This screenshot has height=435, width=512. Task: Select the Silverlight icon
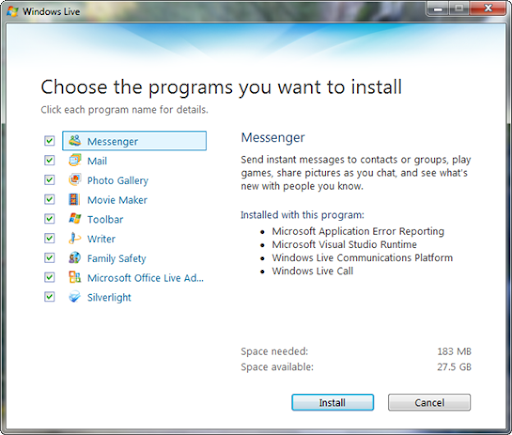(x=75, y=297)
